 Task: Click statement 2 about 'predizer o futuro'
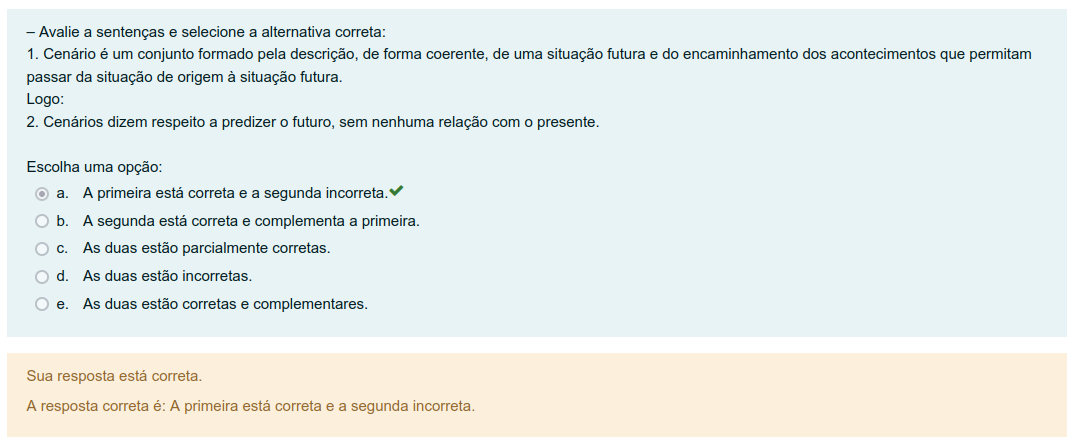(x=312, y=123)
